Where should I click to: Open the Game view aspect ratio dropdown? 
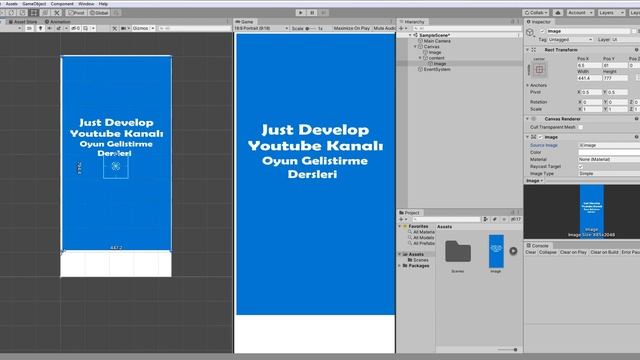tap(261, 28)
